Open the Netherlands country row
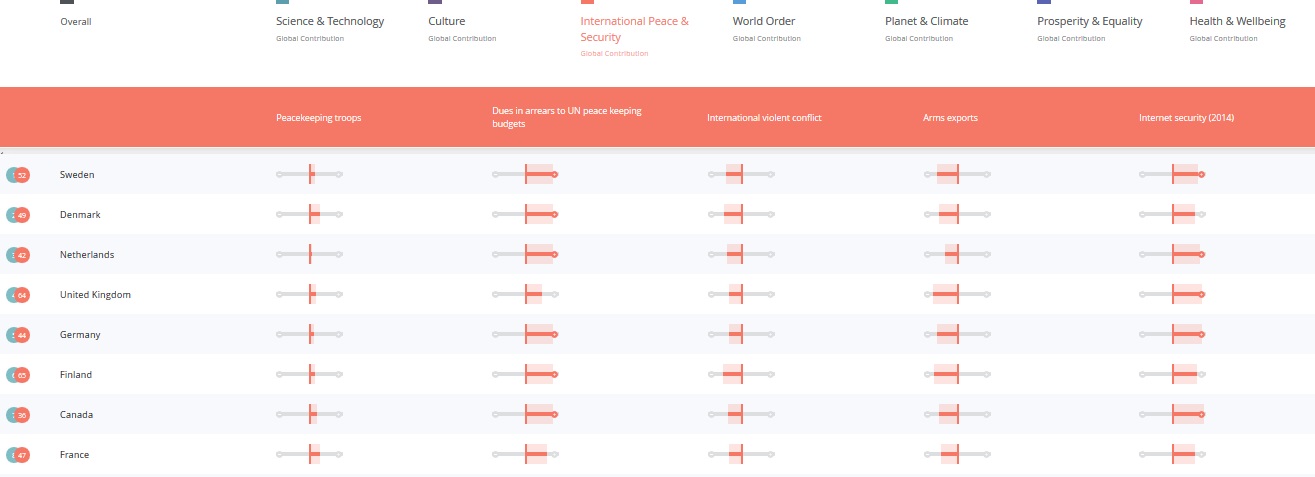Viewport: 1315px width, 477px height. pyautogui.click(x=657, y=255)
